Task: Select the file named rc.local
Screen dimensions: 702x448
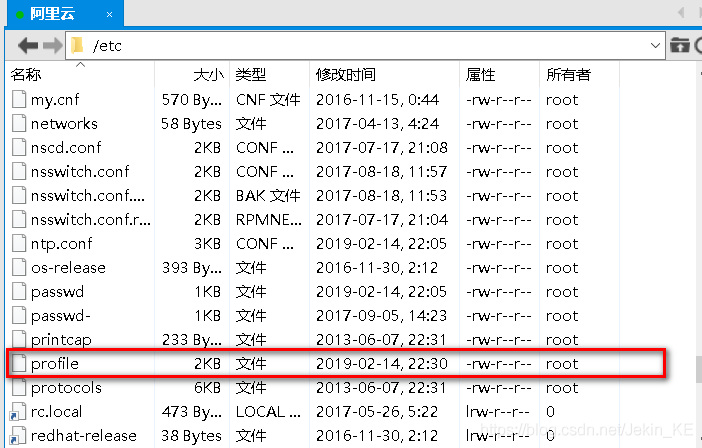Action: pos(56,412)
